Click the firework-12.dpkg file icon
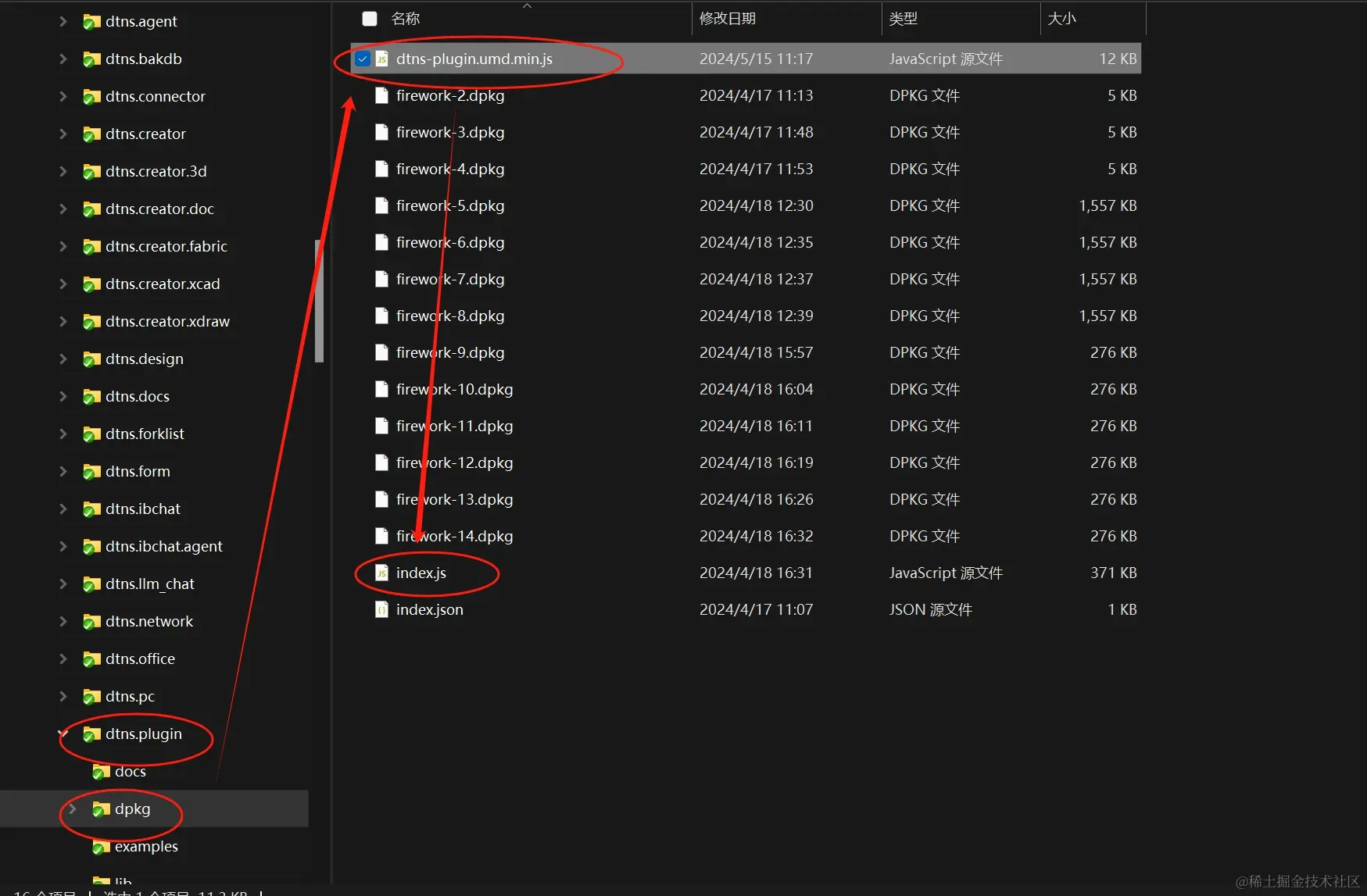This screenshot has height=896, width=1367. click(x=382, y=462)
